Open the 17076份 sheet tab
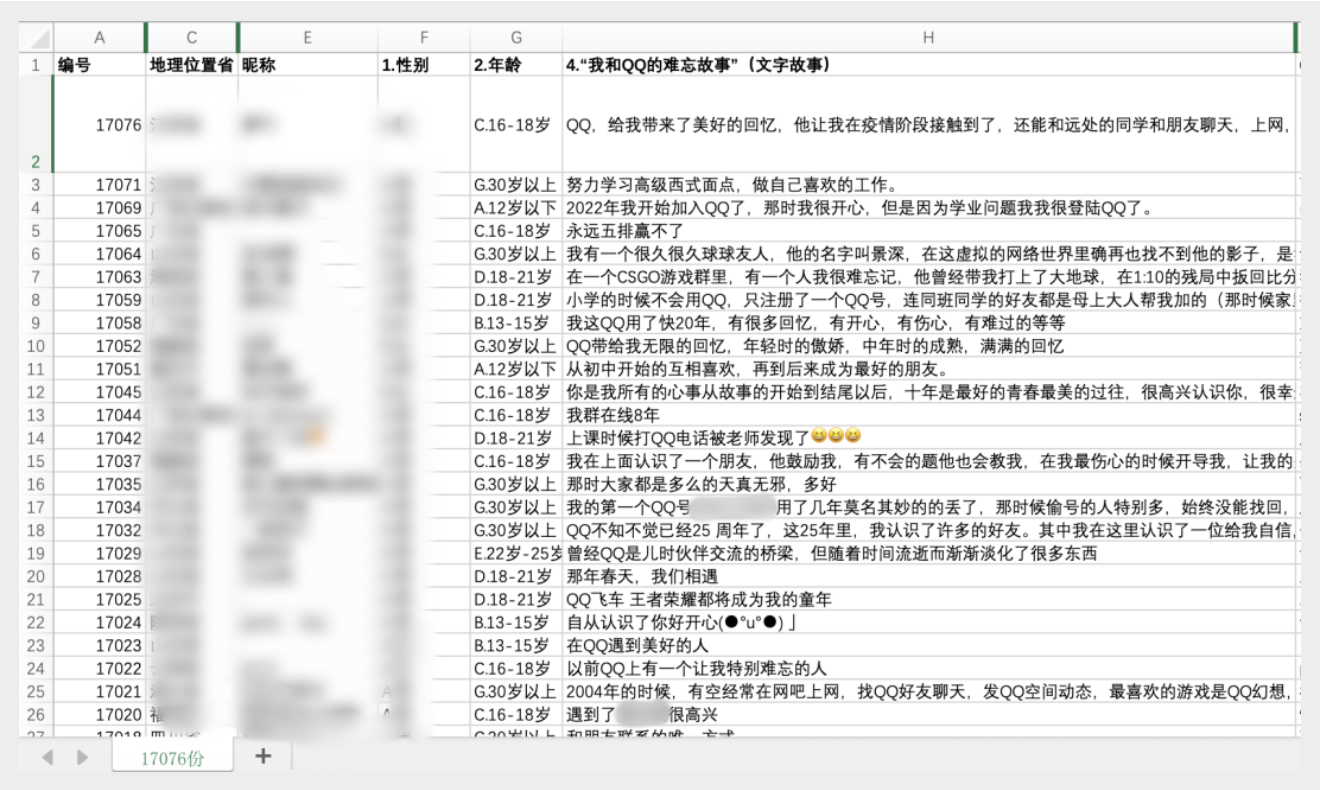The height and width of the screenshot is (790, 1320). pos(172,757)
